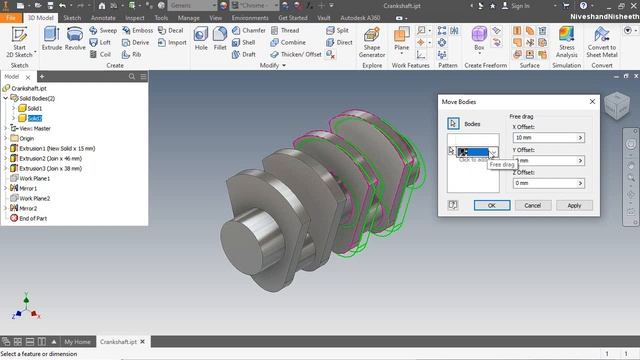Screen dimensions: 640x360
Task: Toggle Bodies selection arrow in Move Bodies
Action: click(453, 124)
